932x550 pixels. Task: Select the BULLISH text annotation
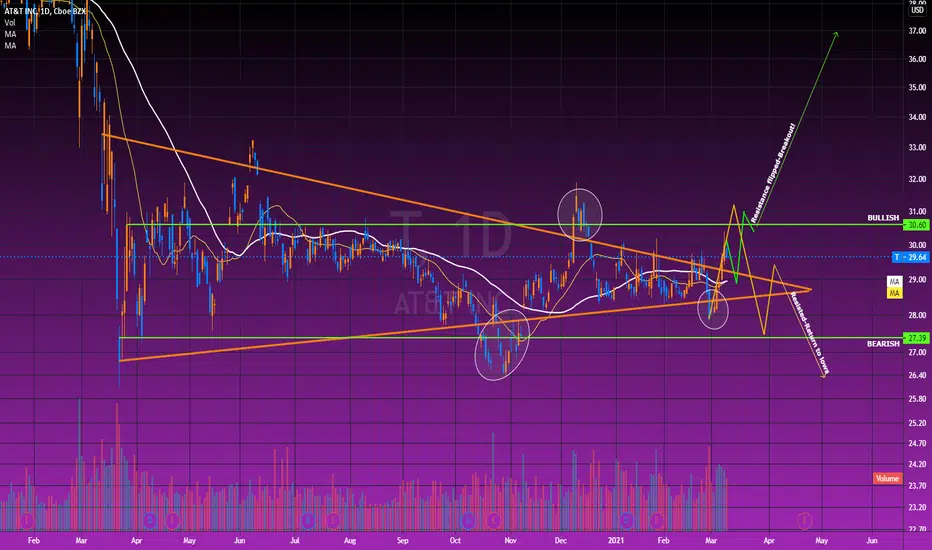(x=883, y=218)
